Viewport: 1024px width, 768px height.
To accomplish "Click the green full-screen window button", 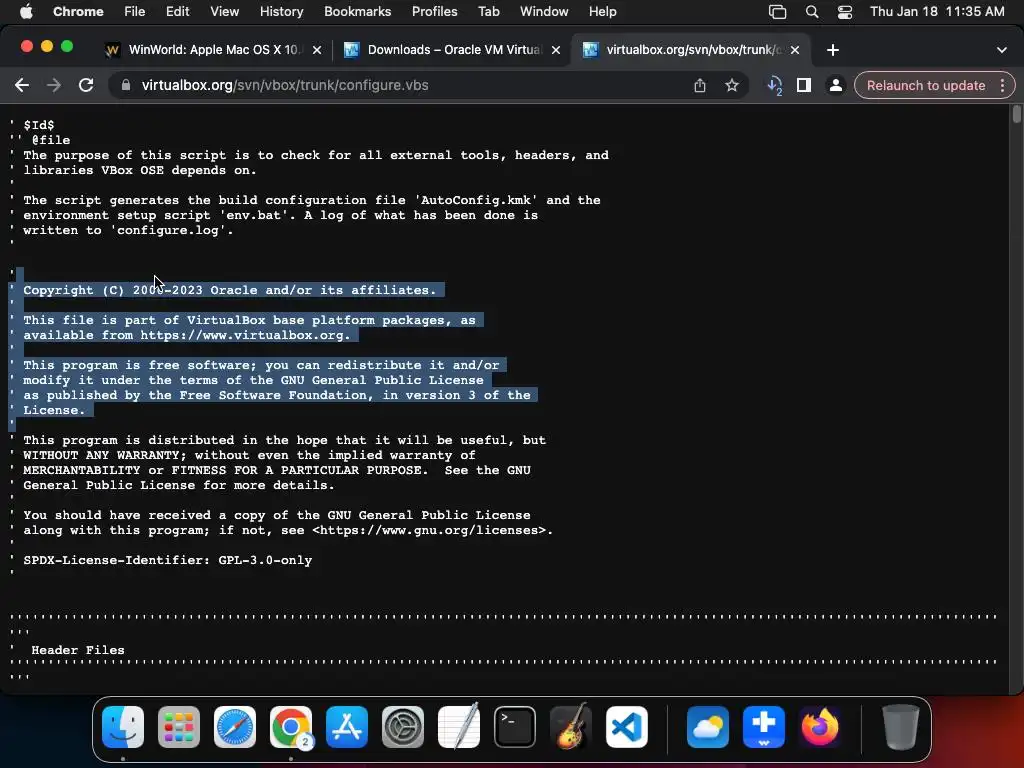I will pyautogui.click(x=67, y=46).
